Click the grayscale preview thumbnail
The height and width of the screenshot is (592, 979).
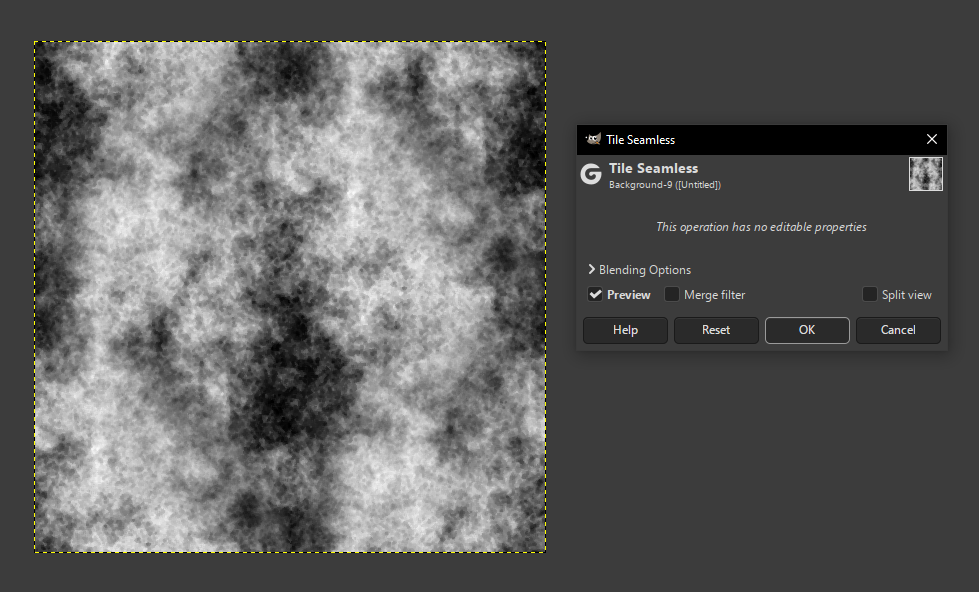[925, 173]
